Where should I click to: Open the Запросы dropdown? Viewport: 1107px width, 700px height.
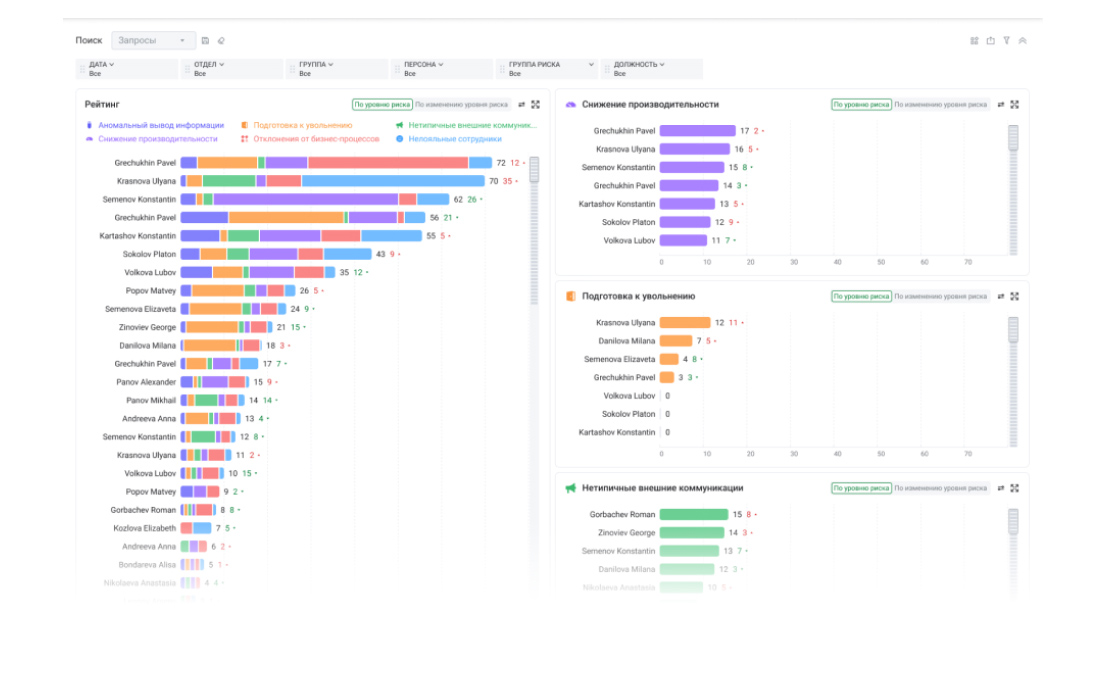(x=153, y=41)
